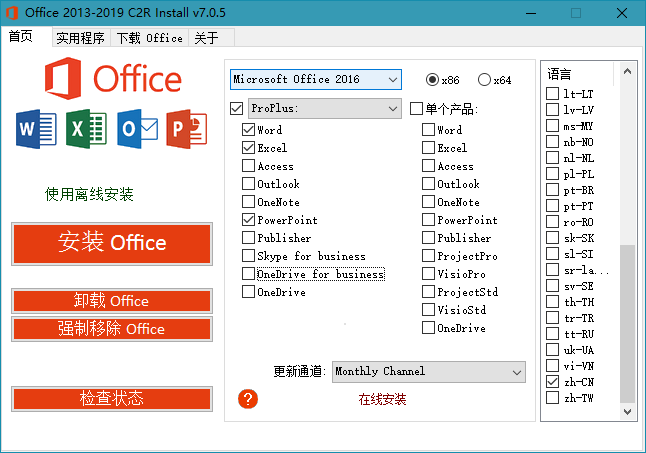
Task: Click the Excel icon in the logo area
Action: (86, 129)
